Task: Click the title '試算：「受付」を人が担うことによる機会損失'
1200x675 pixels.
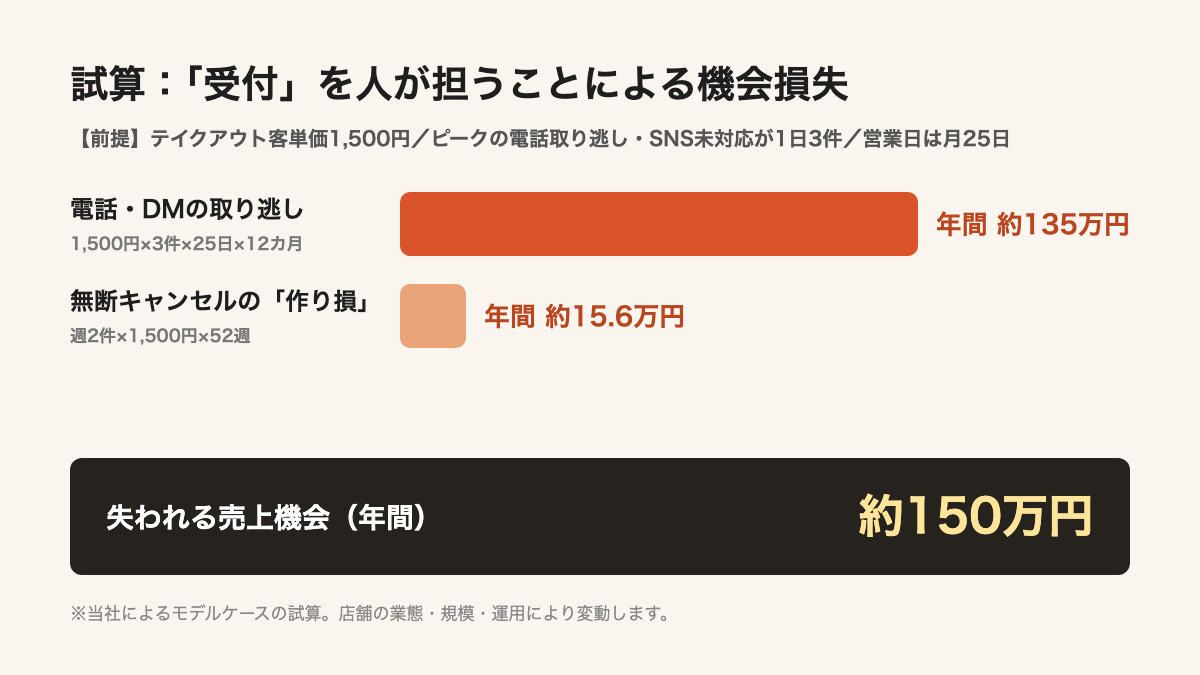Action: click(459, 86)
